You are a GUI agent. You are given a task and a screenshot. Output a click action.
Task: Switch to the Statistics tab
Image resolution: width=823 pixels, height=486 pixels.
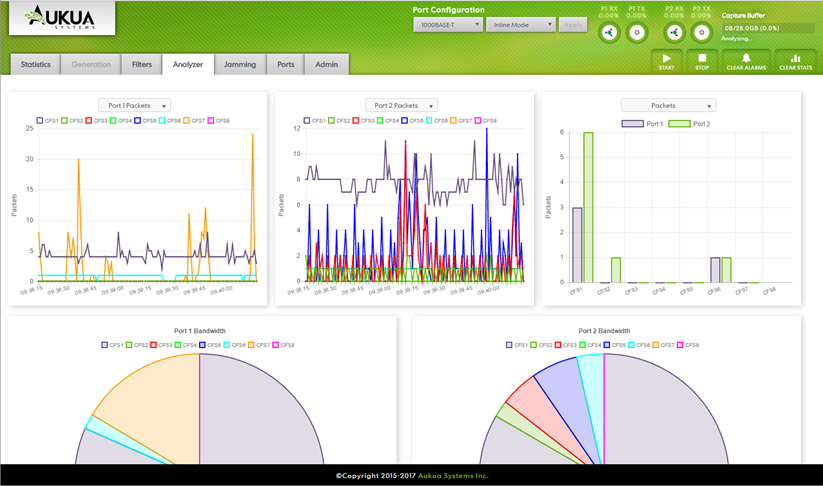36,64
